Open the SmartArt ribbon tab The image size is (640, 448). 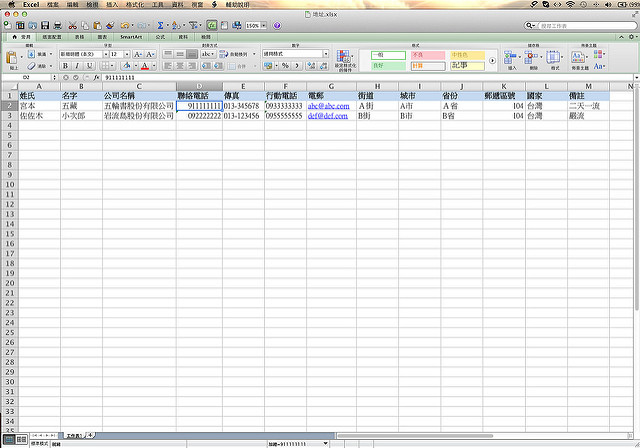point(131,37)
